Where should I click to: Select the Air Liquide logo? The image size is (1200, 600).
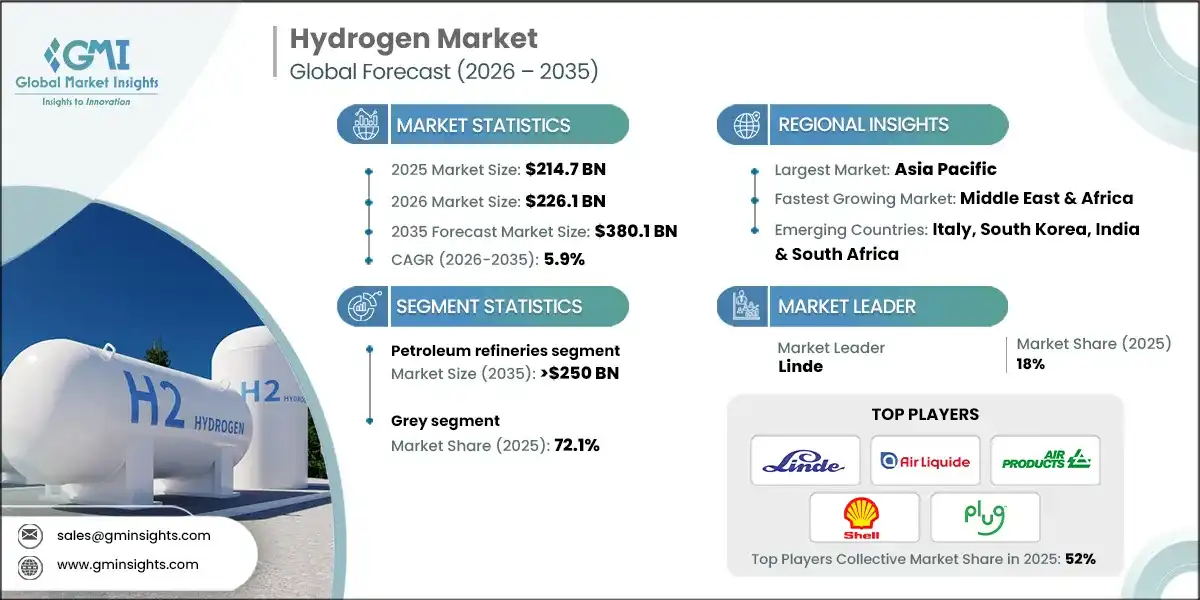point(925,461)
